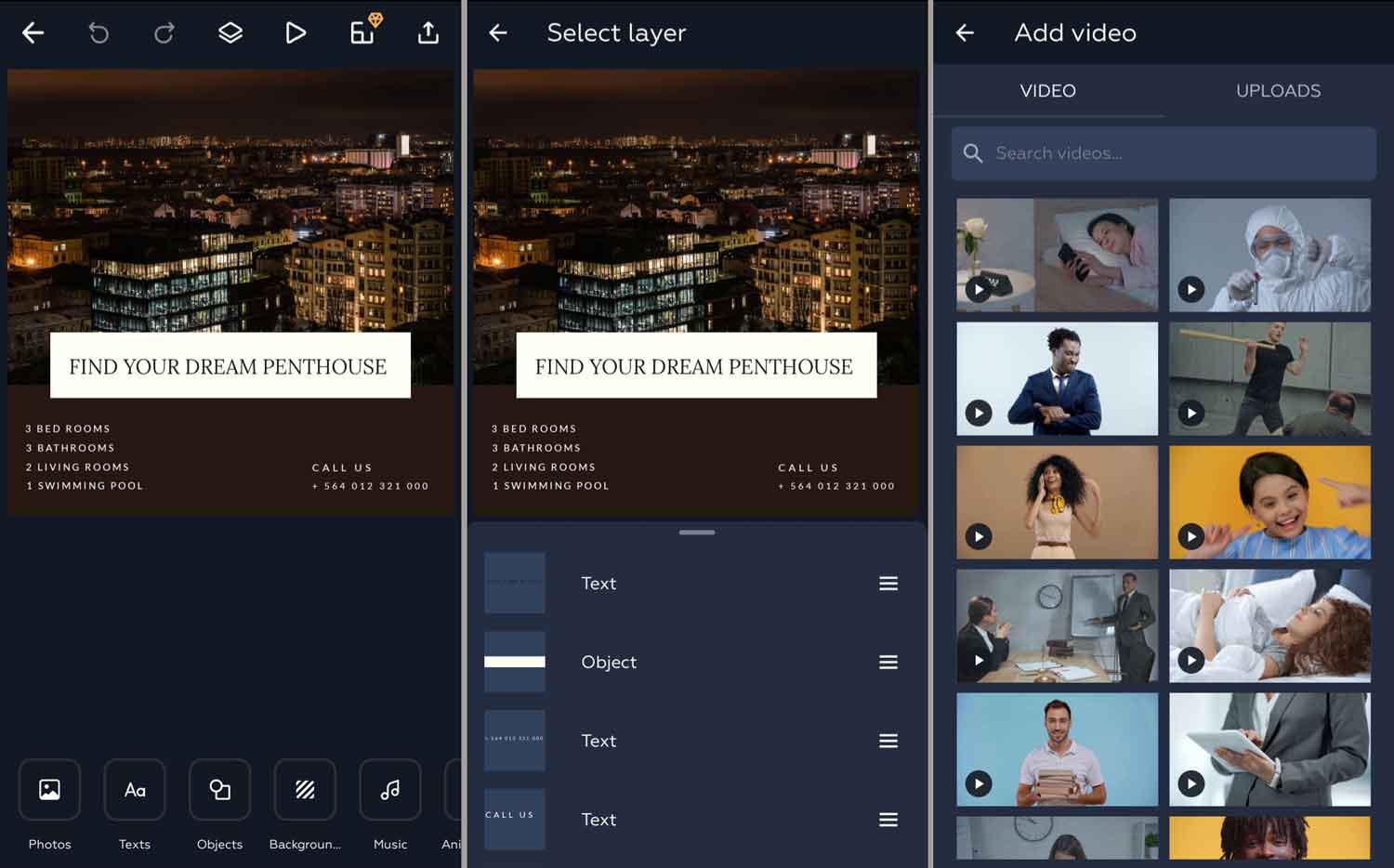This screenshot has height=868, width=1394.
Task: Grab reorder handle of phone number Text layer
Action: [888, 741]
